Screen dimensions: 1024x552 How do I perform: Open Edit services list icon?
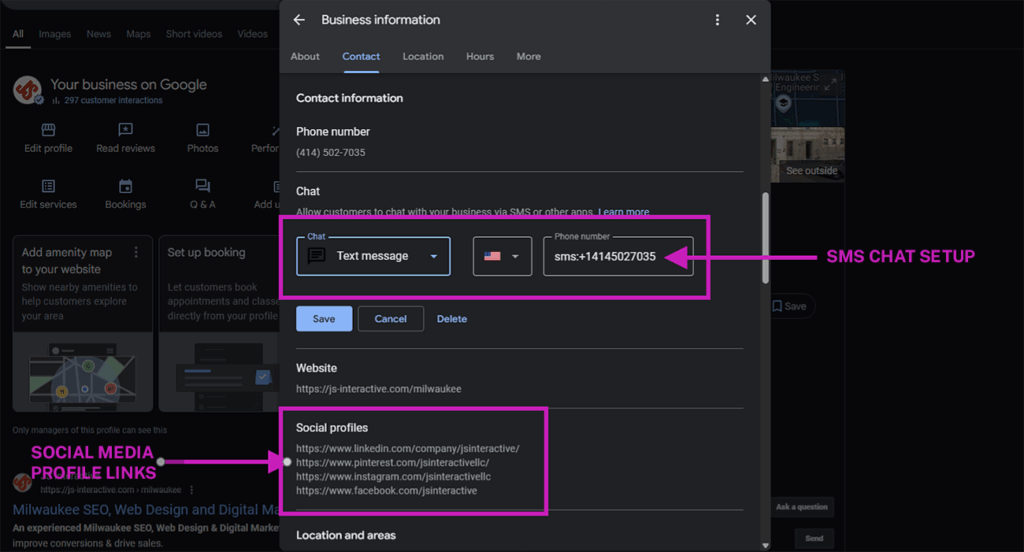coord(48,186)
